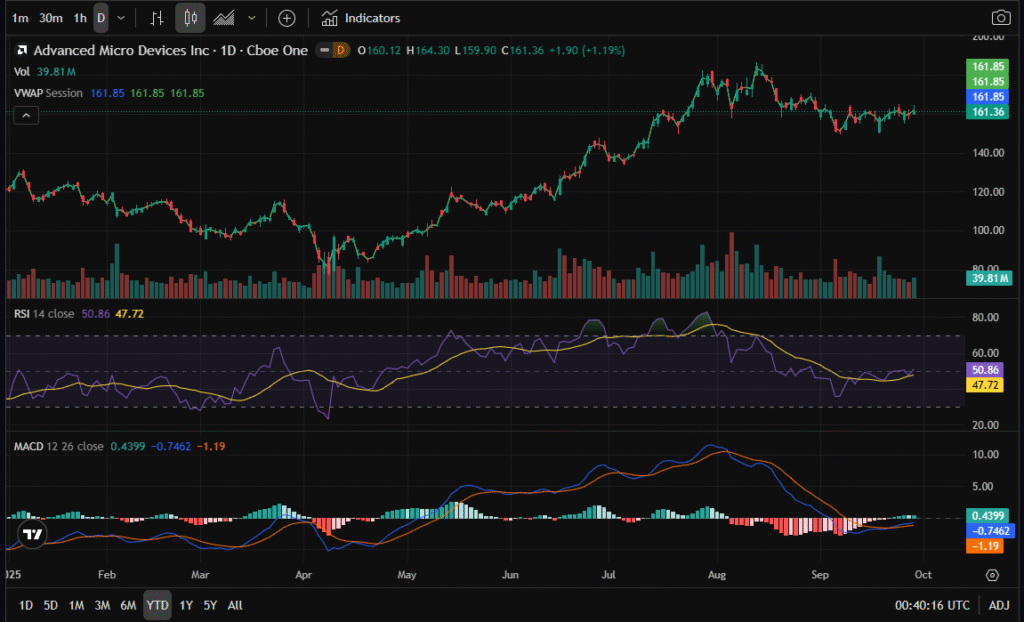Viewport: 1024px width, 622px height.
Task: Select the 5Y date range
Action: point(210,605)
